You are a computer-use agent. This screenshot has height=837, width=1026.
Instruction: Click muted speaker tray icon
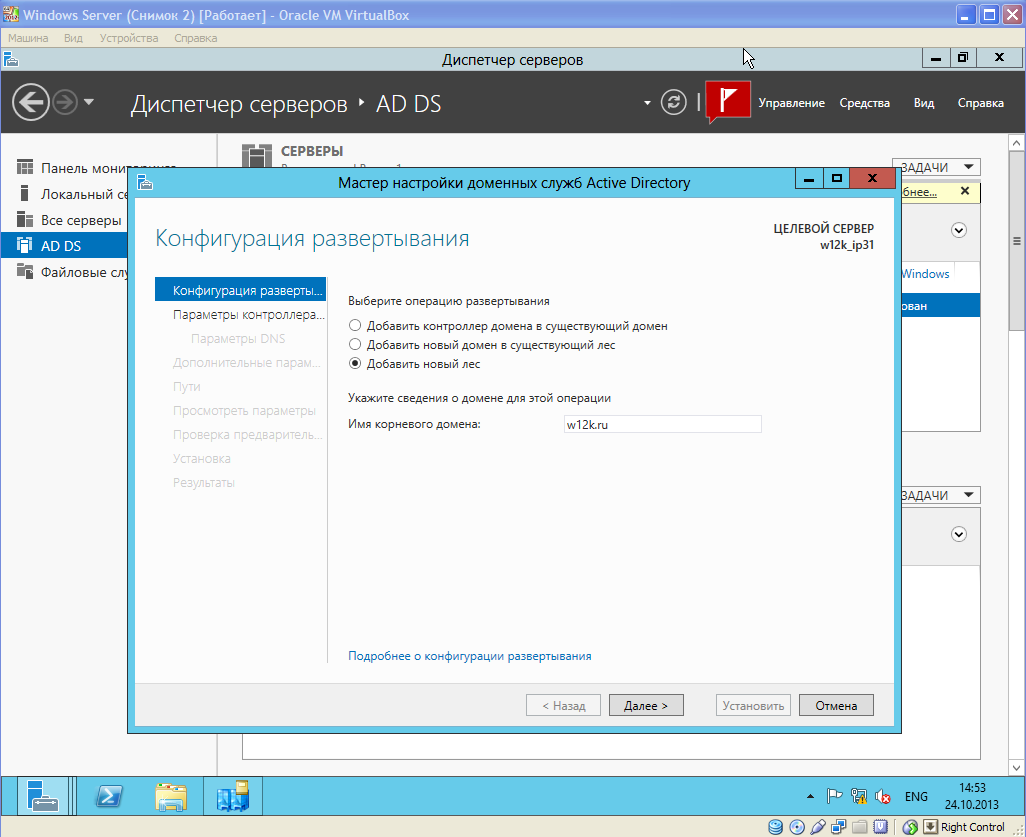[883, 796]
